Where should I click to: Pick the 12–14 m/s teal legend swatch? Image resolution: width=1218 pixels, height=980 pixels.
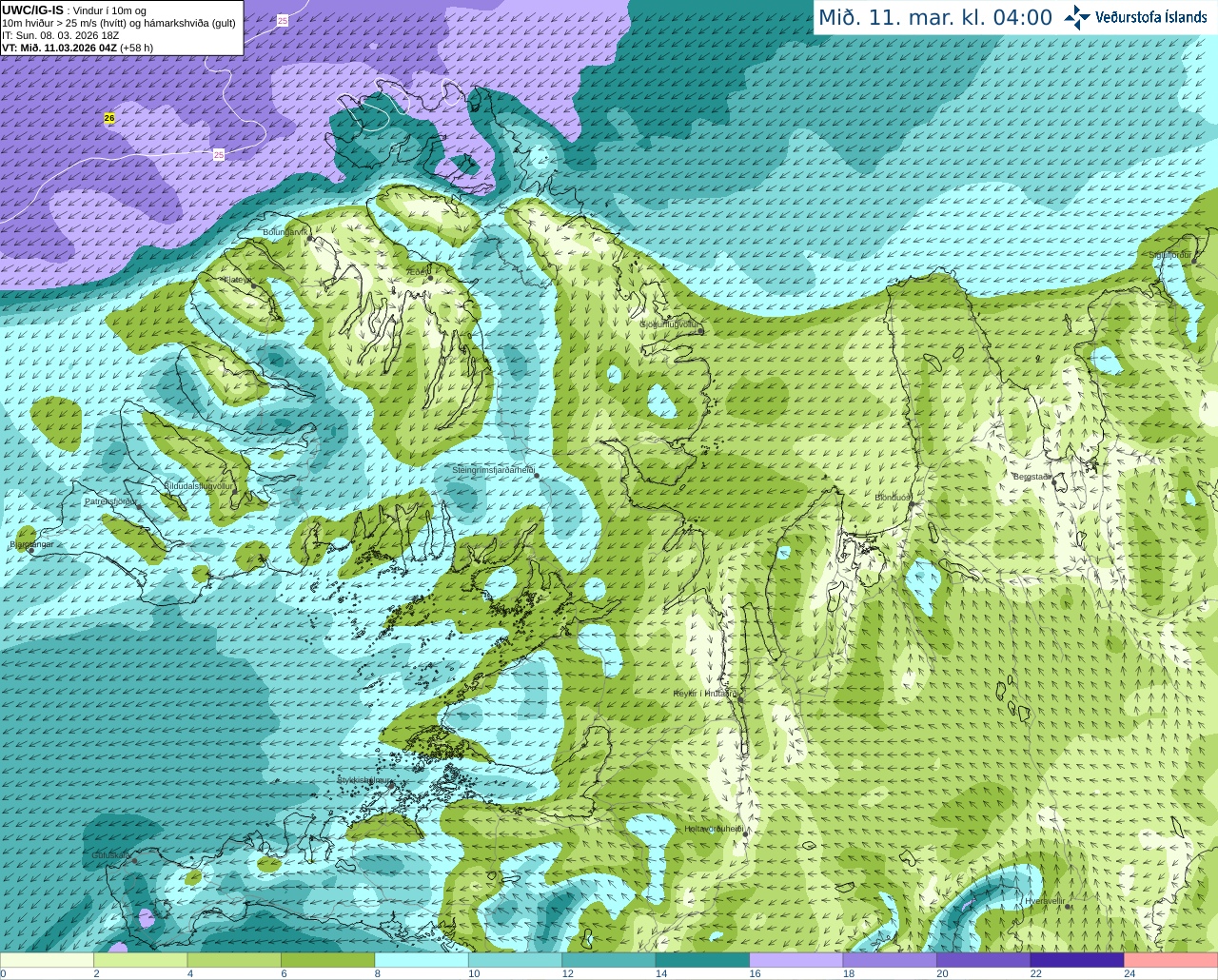coord(609,960)
